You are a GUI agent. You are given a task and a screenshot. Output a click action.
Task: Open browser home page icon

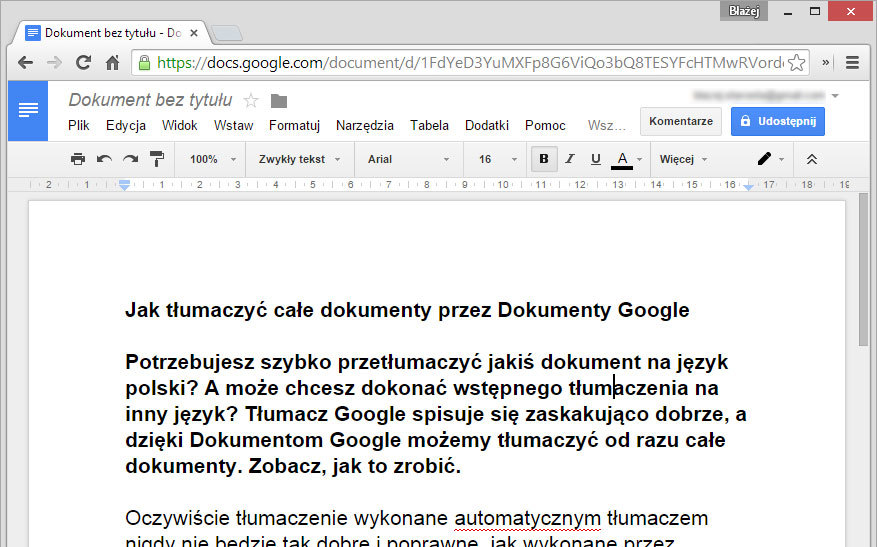(112, 63)
